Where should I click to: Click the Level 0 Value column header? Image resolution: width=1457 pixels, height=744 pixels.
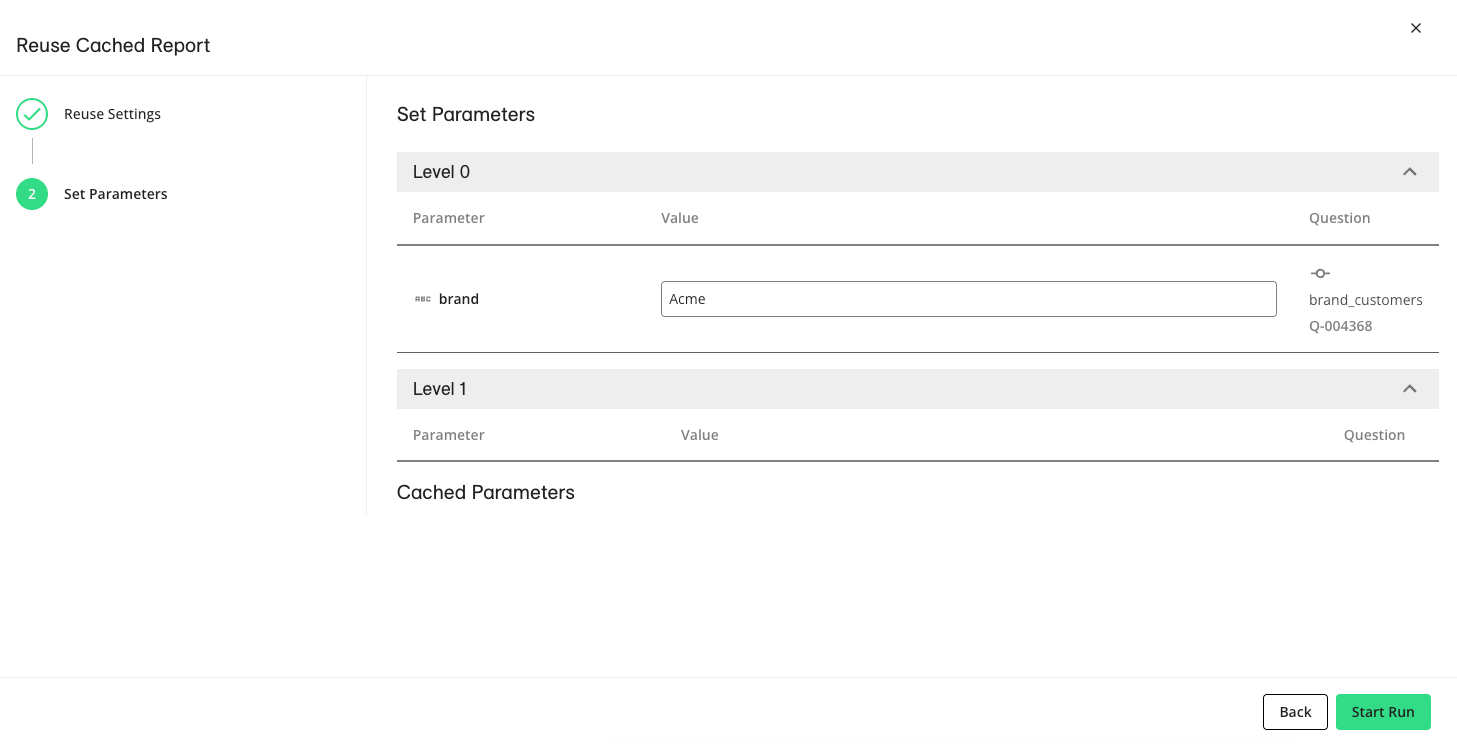pos(680,218)
